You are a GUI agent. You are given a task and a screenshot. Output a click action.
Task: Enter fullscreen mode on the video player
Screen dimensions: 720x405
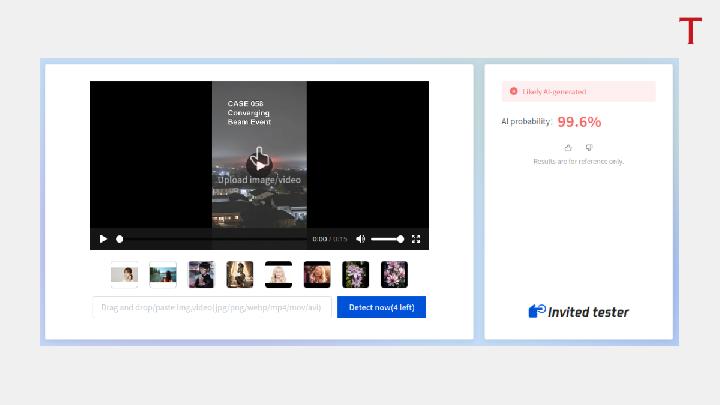click(416, 239)
